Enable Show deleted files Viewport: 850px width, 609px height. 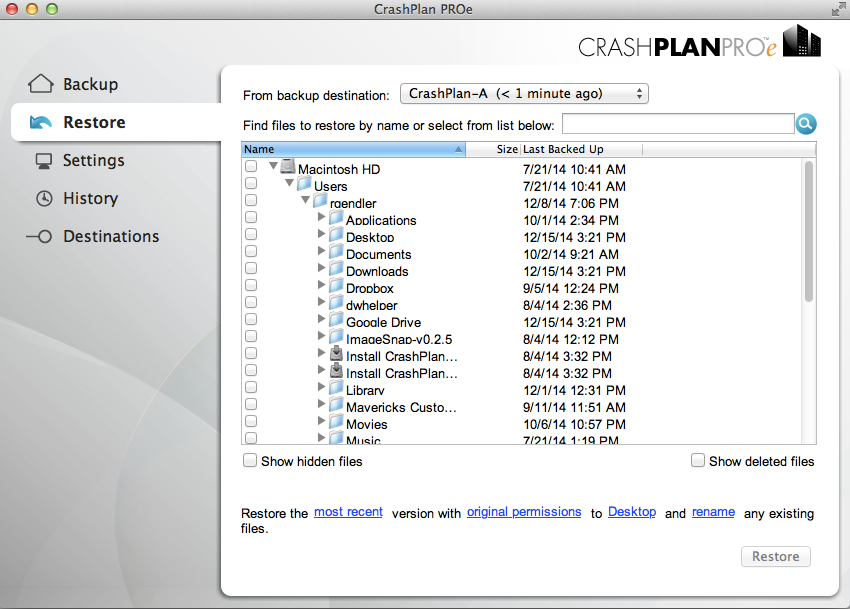pos(698,460)
